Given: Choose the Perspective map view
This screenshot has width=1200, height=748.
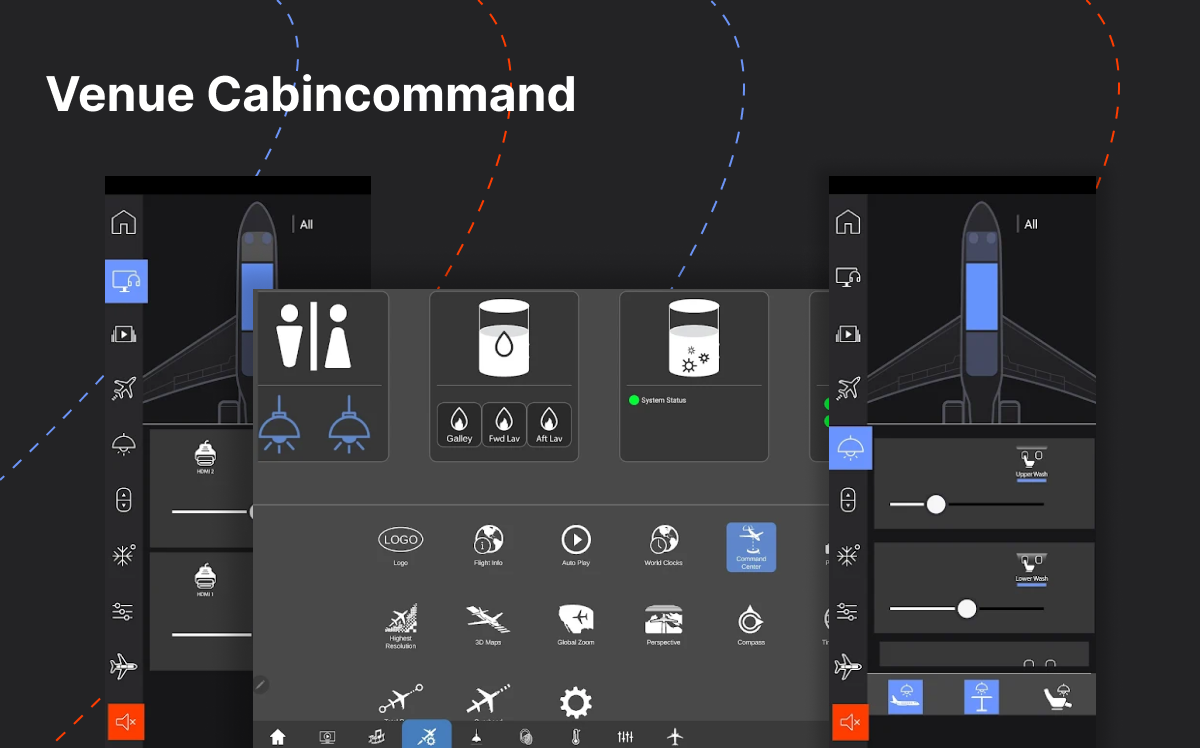Looking at the screenshot, I should point(664,620).
